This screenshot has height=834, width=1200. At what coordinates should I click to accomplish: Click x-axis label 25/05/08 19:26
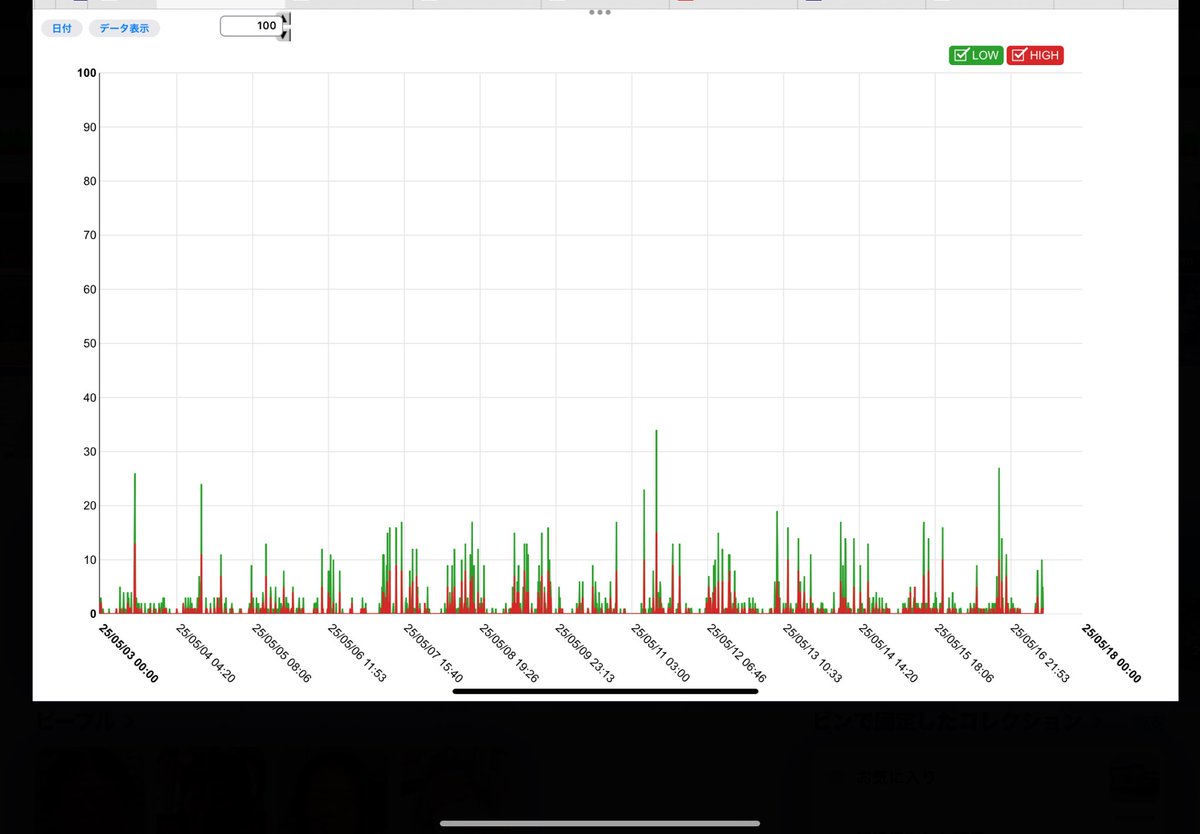509,653
